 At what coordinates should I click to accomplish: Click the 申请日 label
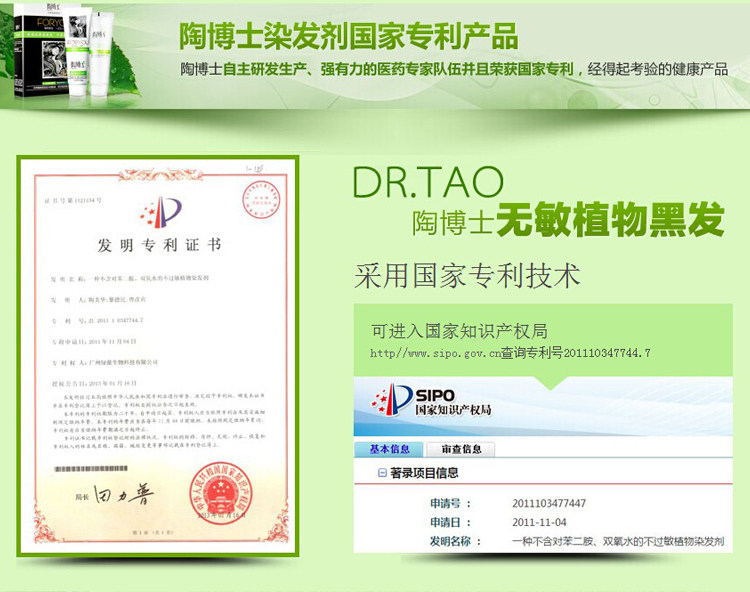(450, 522)
